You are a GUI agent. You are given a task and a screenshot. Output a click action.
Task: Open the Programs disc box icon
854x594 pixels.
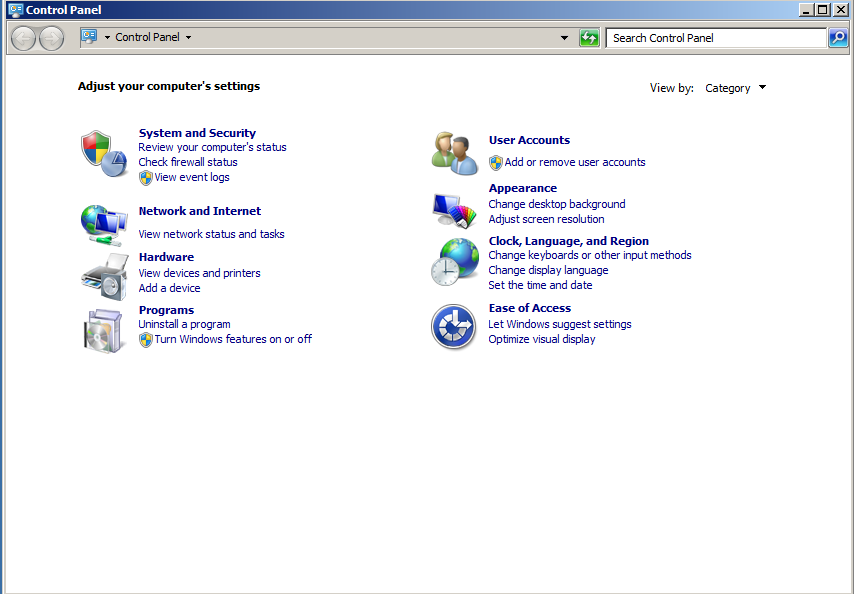[103, 330]
